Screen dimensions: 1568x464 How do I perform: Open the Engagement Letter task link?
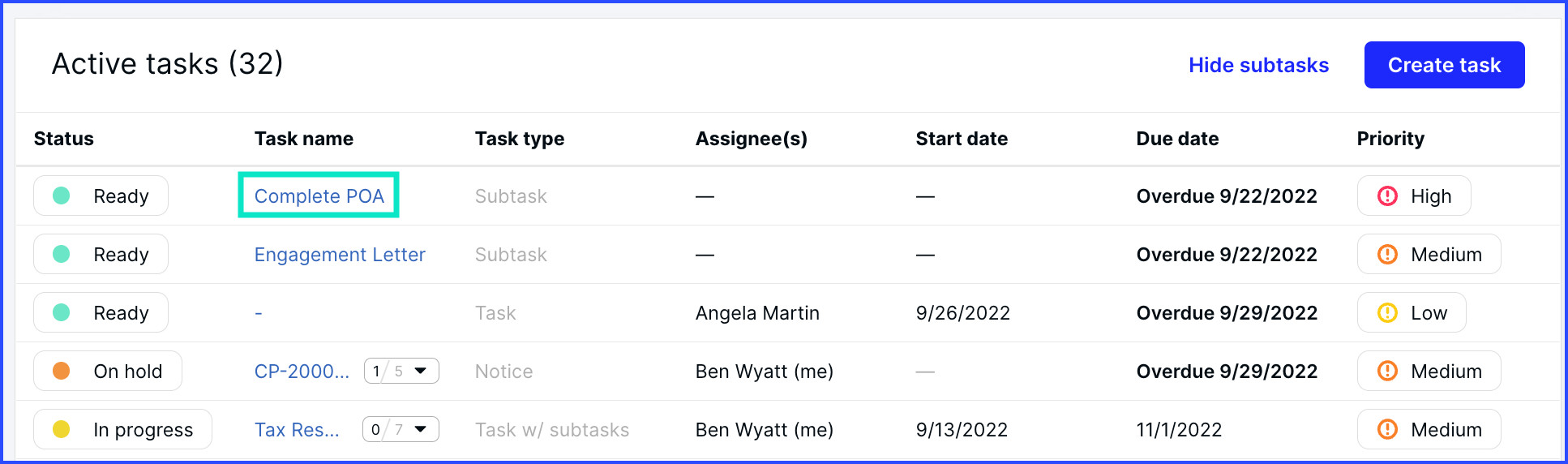pos(340,255)
